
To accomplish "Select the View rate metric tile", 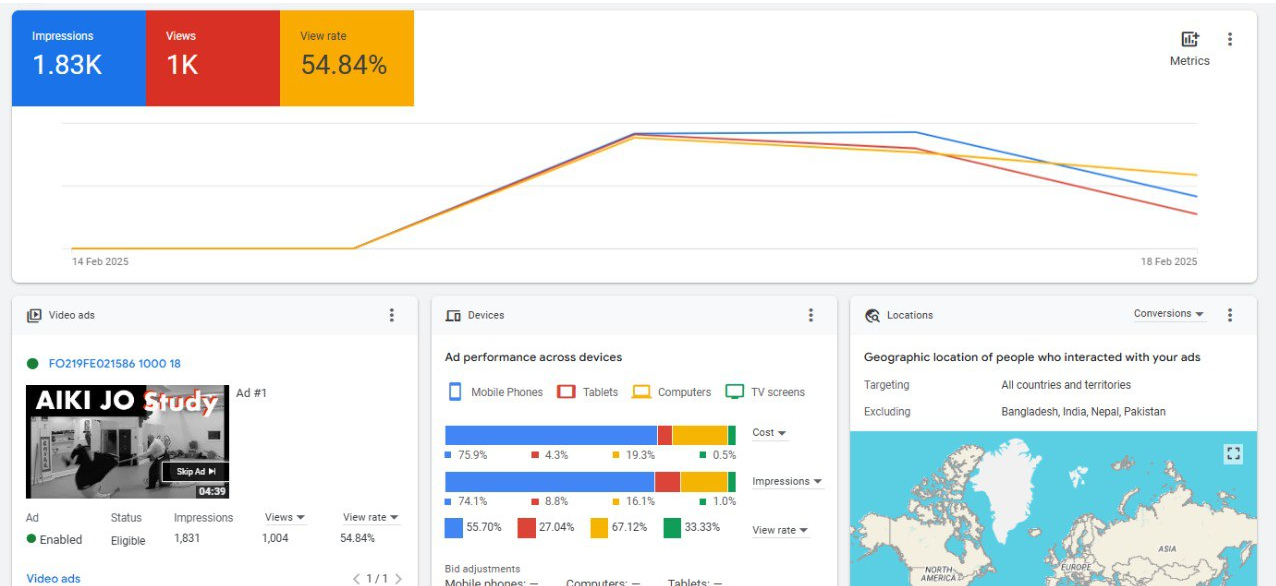I will [346, 58].
